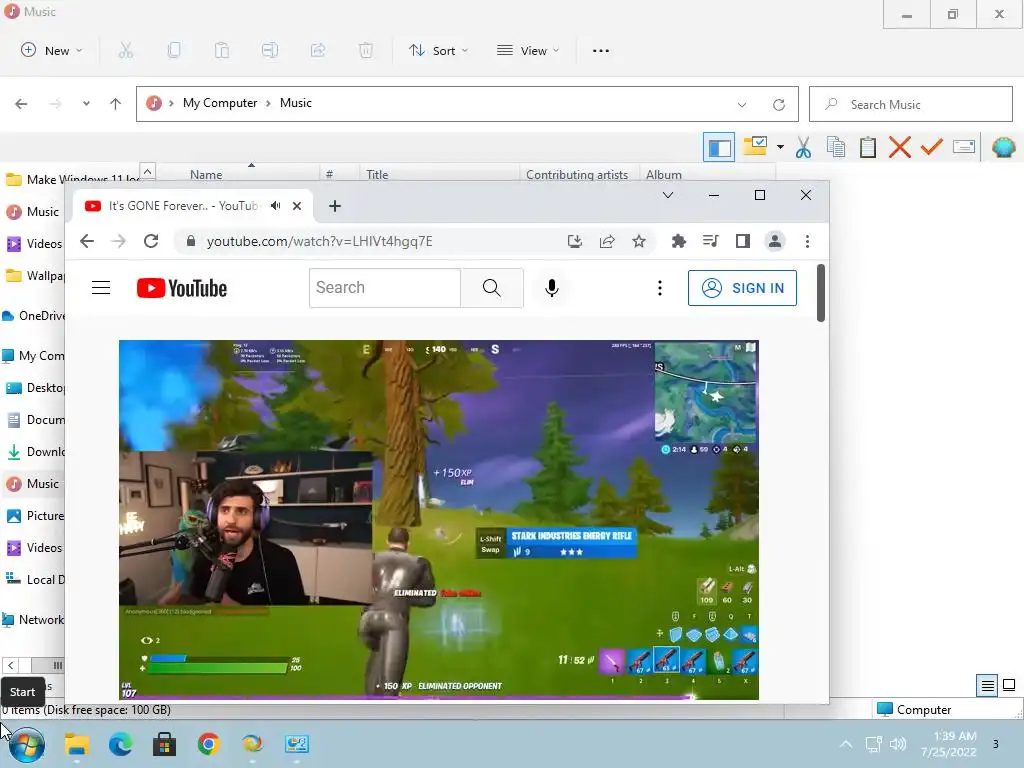
Task: Sort by the Album column header
Action: [664, 174]
